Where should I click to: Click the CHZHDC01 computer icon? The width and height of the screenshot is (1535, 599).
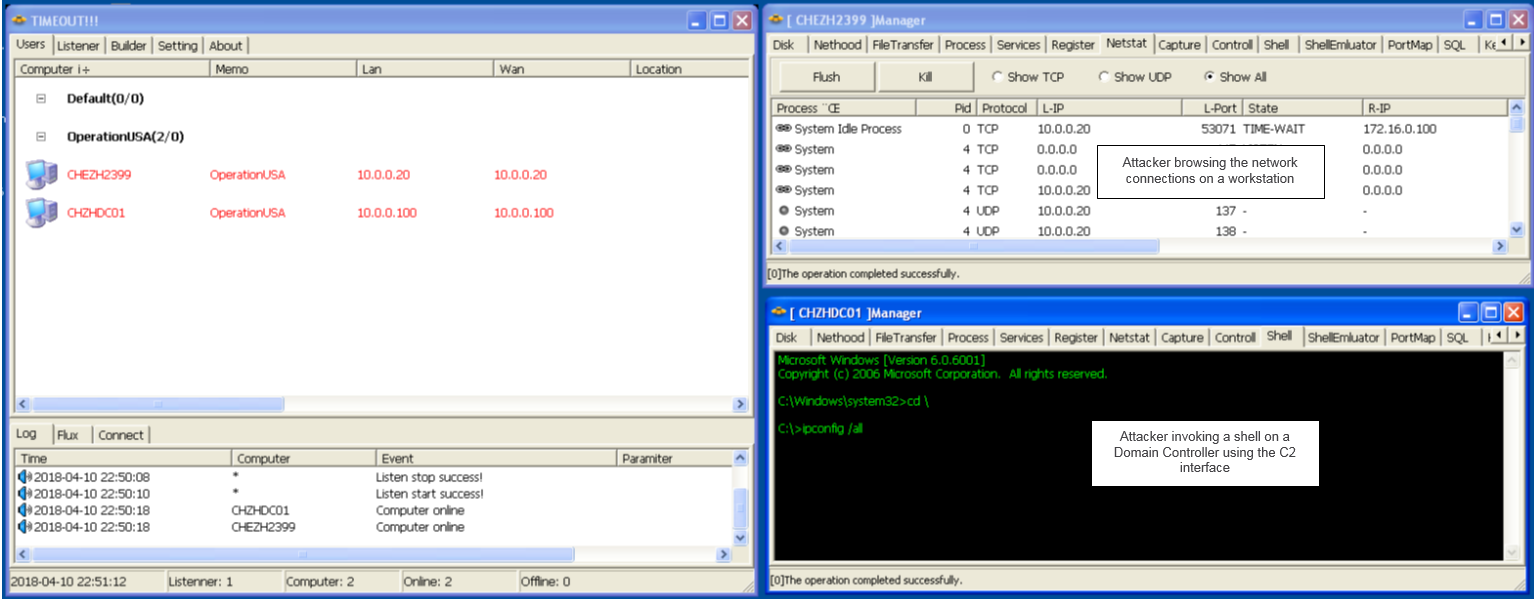pos(41,213)
